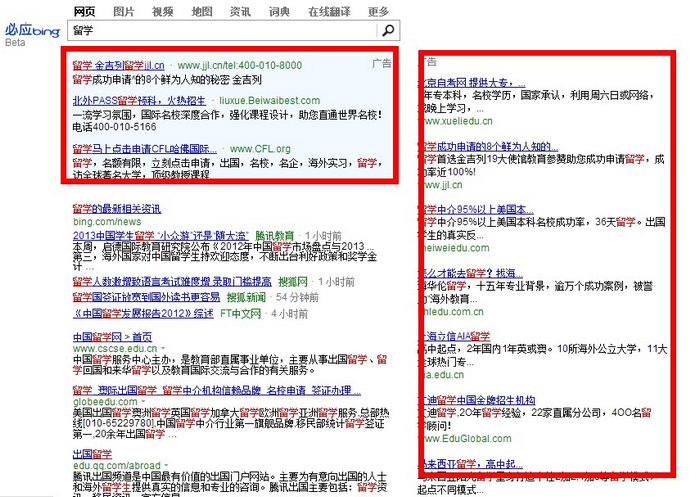Click the 腾讯教育 news source
700x497 pixels.
tap(275, 236)
